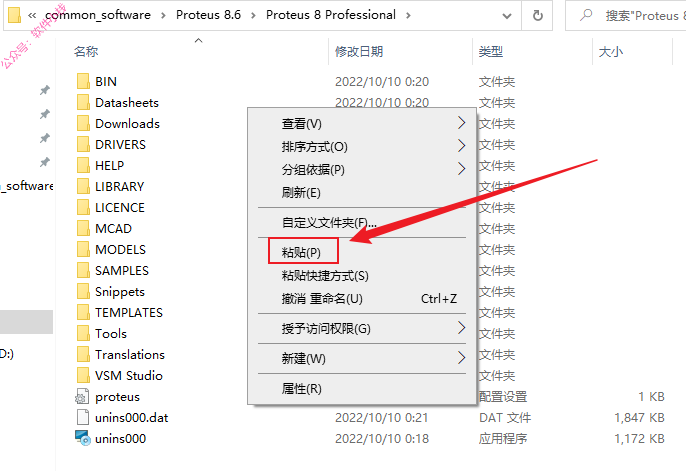This screenshot has width=686, height=471.
Task: Click the Datasheets folder icon
Action: click(83, 102)
